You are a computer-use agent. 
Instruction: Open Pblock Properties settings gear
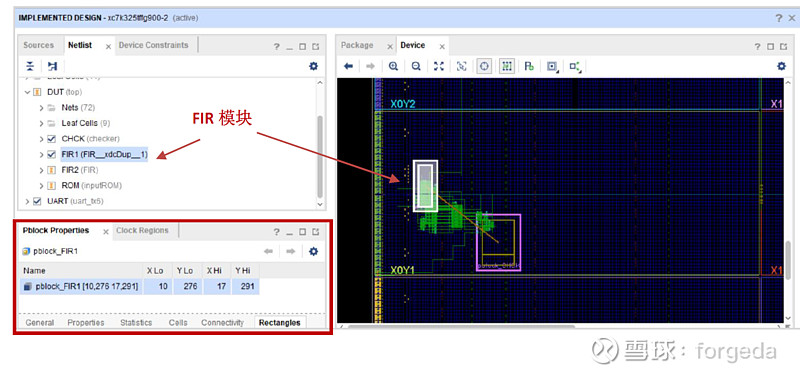(x=313, y=251)
